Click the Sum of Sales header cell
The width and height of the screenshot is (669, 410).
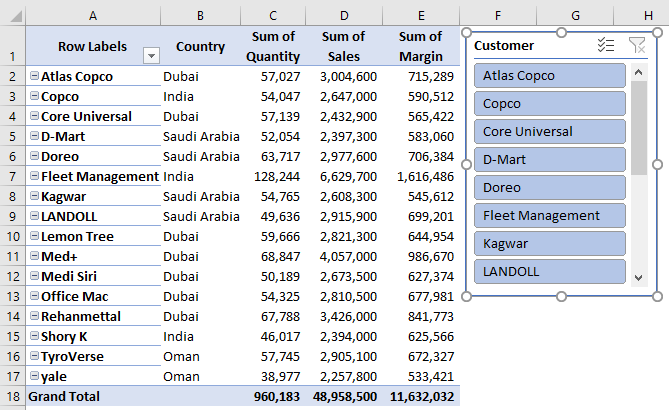click(x=345, y=47)
